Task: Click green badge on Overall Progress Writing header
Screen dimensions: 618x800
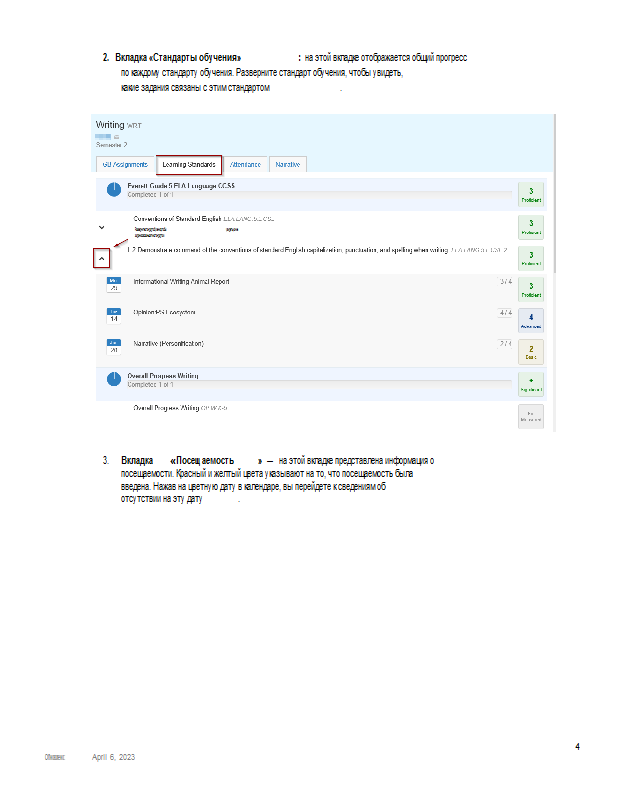Action: 531,384
